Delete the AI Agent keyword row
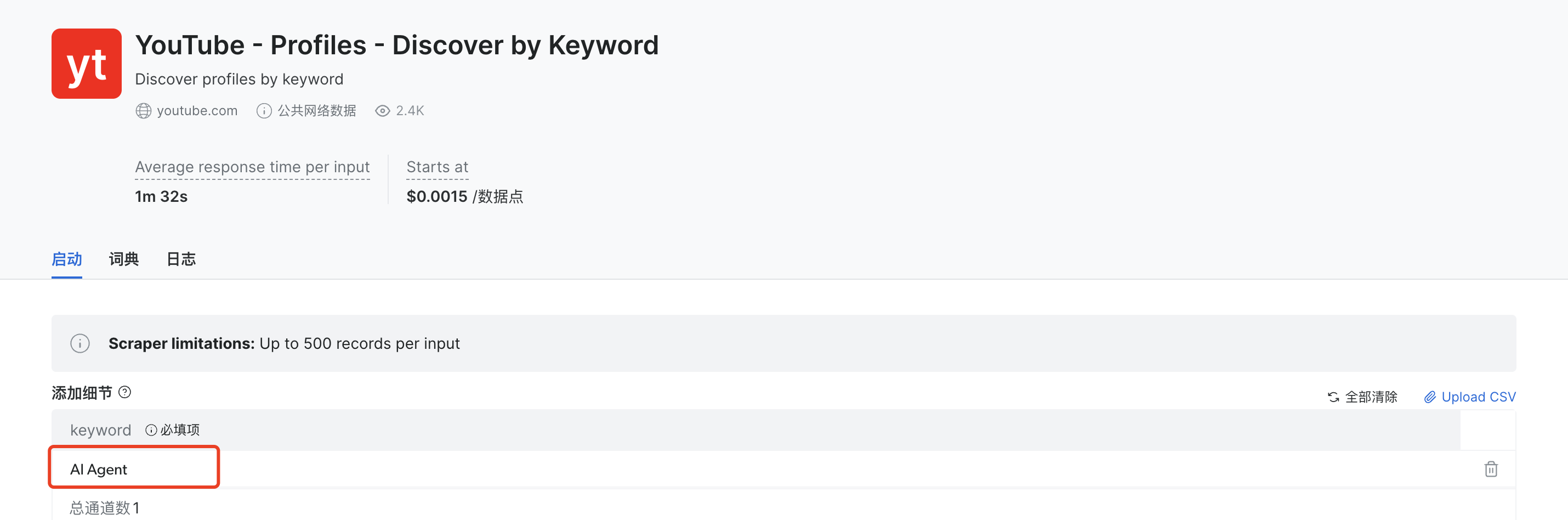Image resolution: width=1568 pixels, height=520 pixels. point(1491,470)
